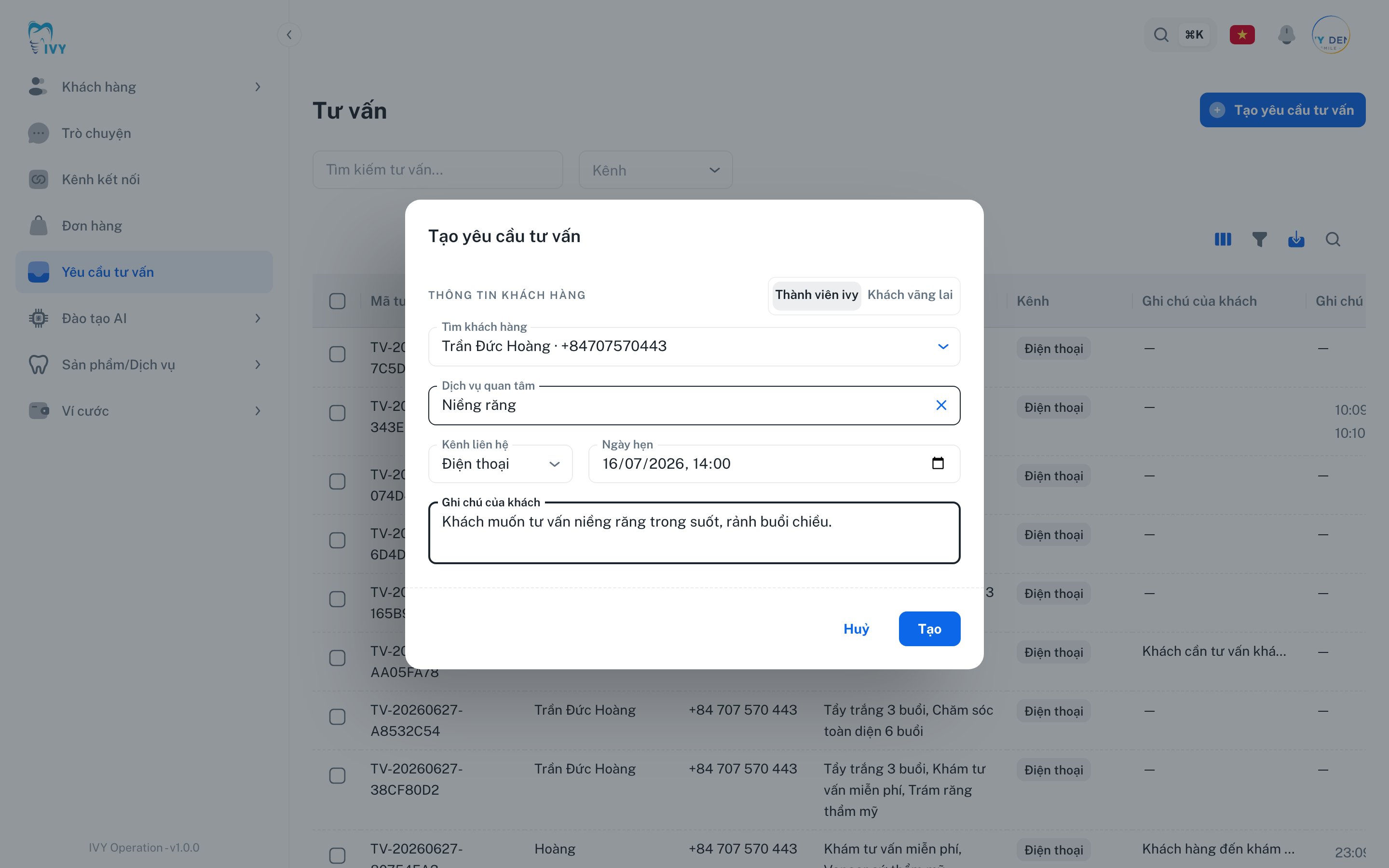1389x868 pixels.
Task: Click Đào tạo AI chip icon
Action: 38,319
